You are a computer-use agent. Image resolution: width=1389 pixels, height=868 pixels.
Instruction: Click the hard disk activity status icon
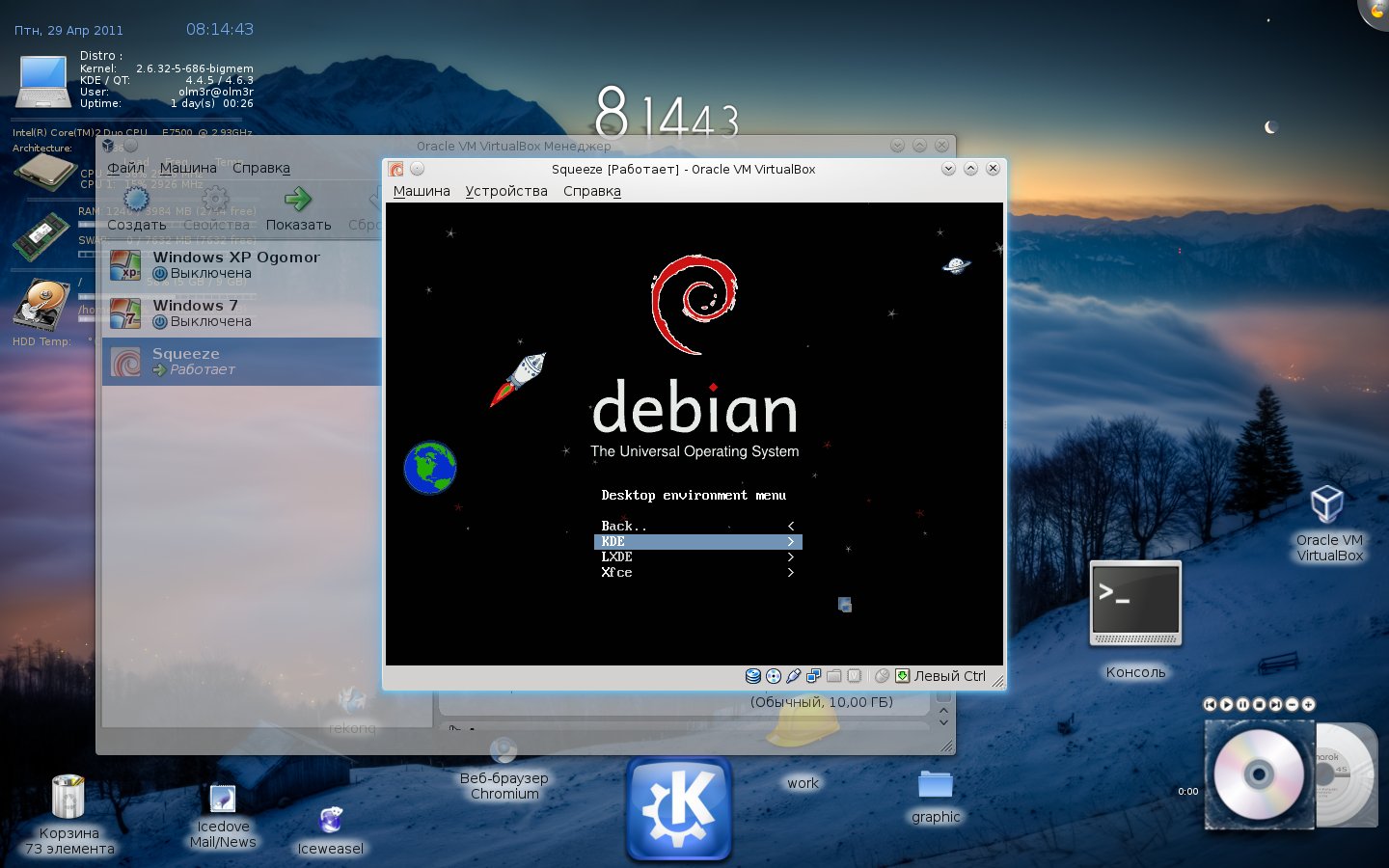tap(753, 676)
